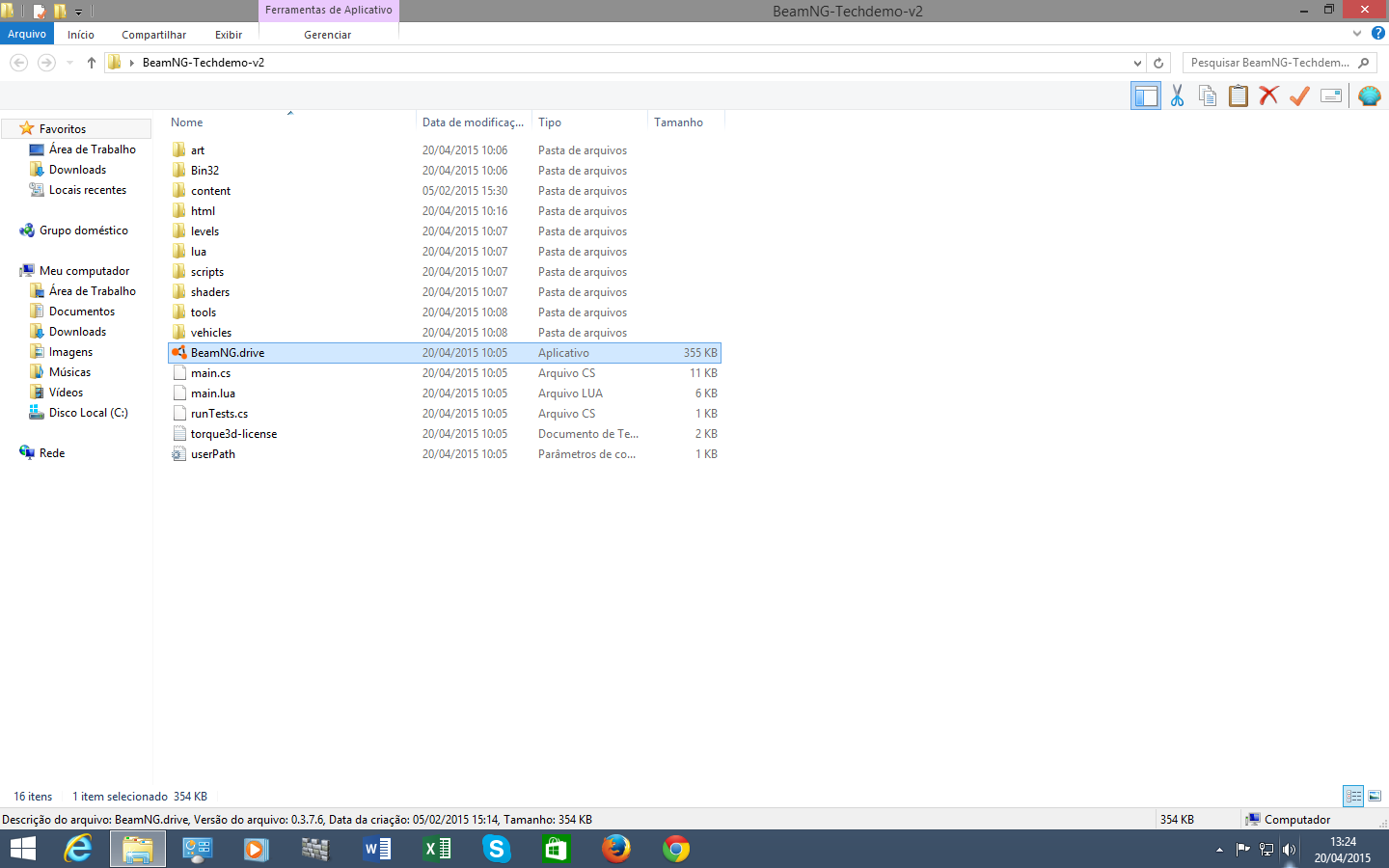Image resolution: width=1389 pixels, height=868 pixels.
Task: Sort by Data de modificação column
Action: (x=474, y=122)
